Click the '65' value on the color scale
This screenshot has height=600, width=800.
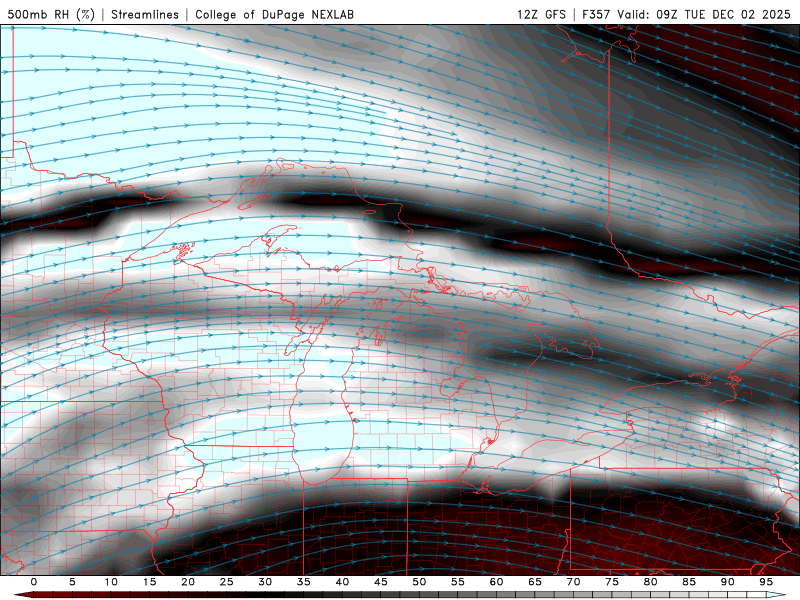[x=535, y=582]
